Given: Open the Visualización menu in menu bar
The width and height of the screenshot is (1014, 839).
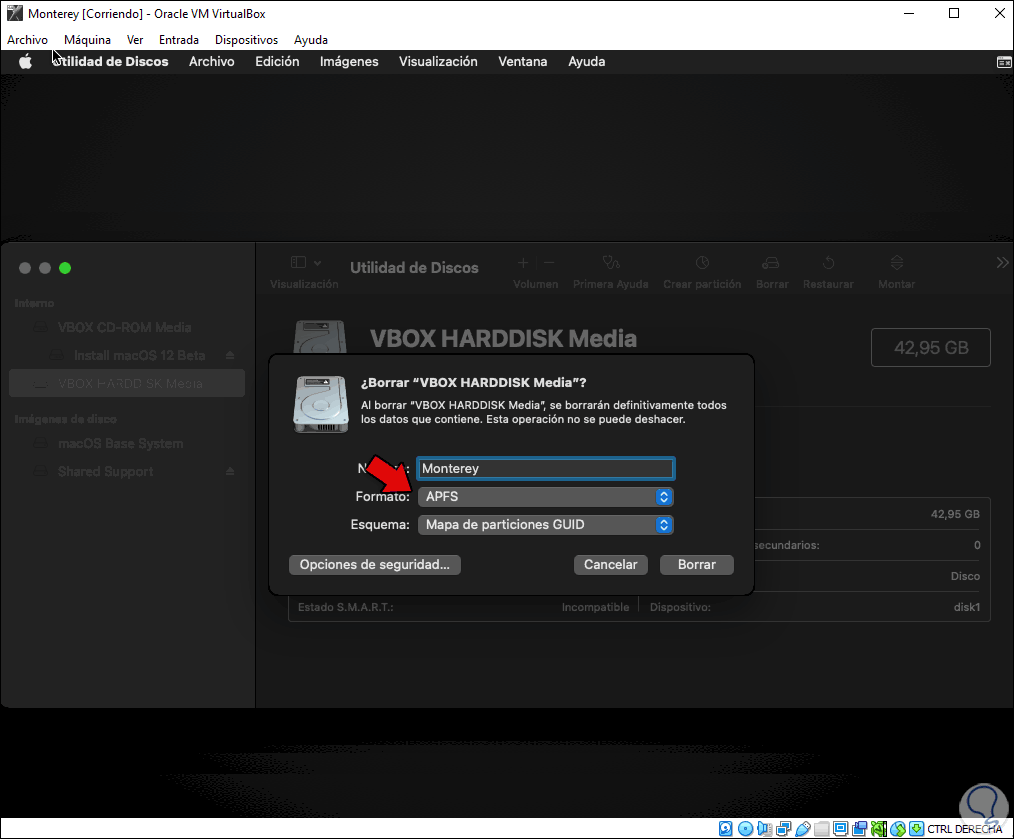Looking at the screenshot, I should [438, 61].
